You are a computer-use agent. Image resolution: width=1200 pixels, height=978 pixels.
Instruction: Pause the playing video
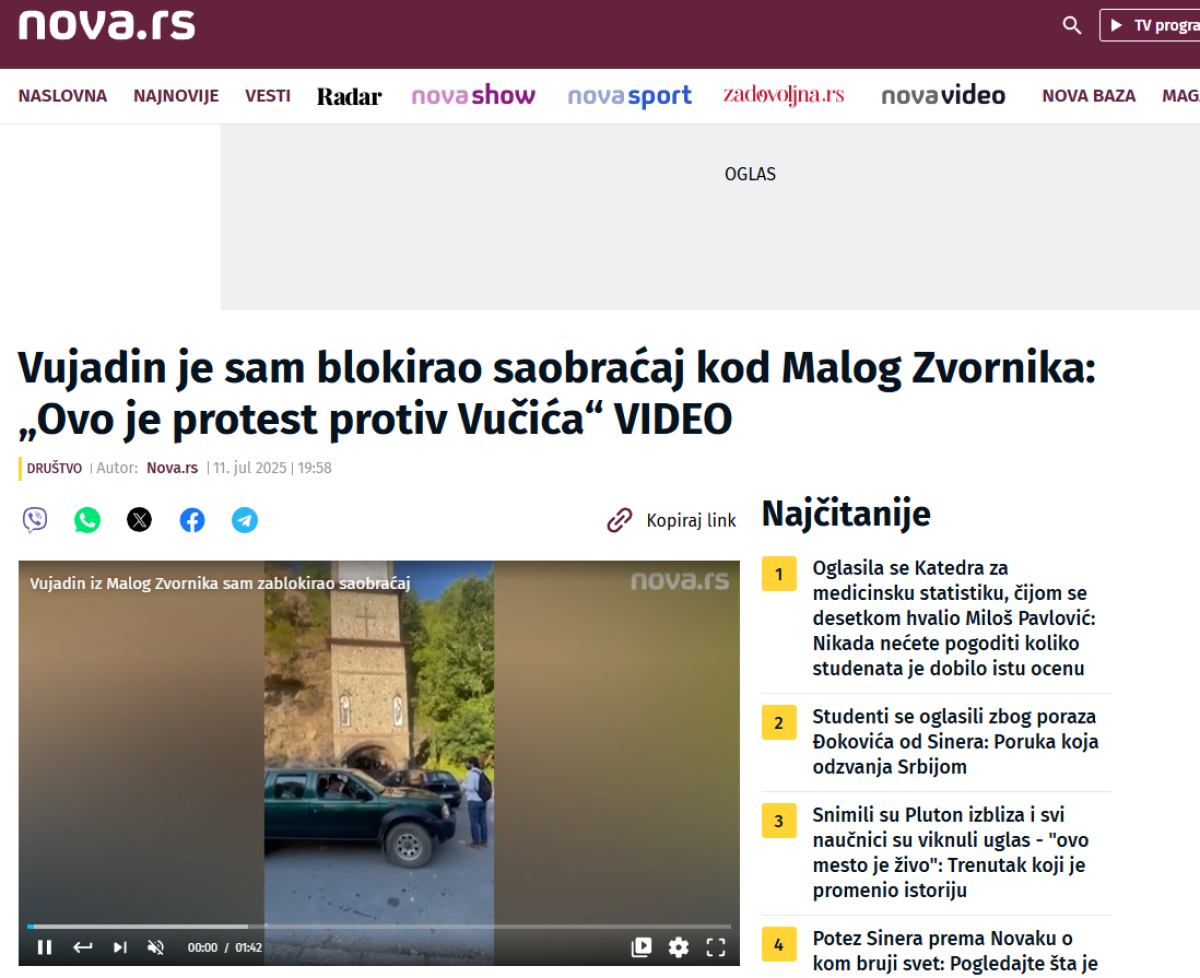[44, 947]
